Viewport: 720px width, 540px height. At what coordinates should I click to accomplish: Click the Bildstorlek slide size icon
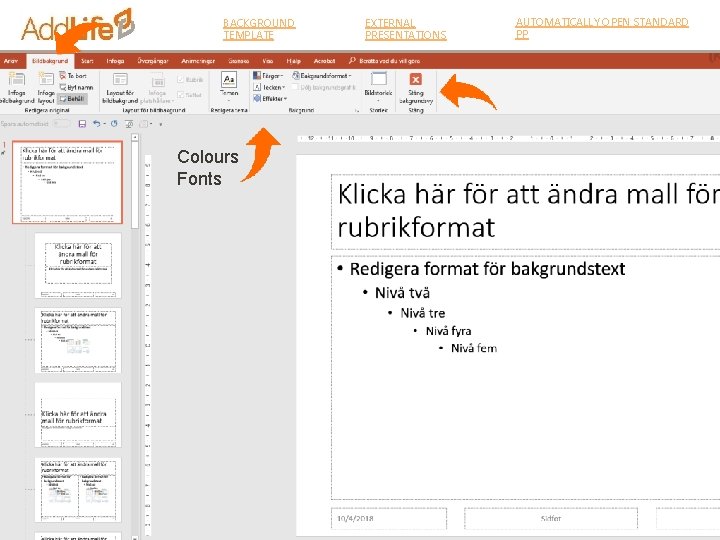pos(378,79)
